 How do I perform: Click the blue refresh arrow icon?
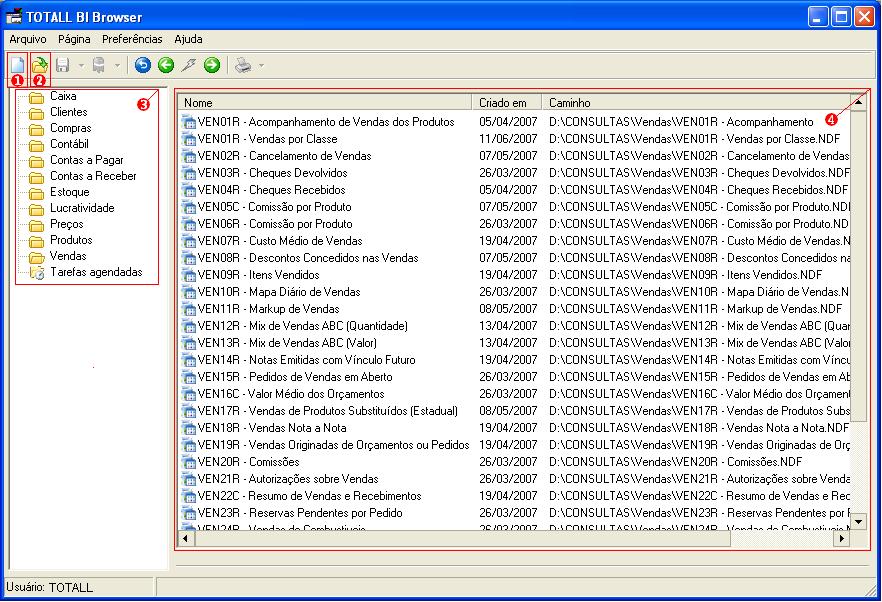coord(143,65)
